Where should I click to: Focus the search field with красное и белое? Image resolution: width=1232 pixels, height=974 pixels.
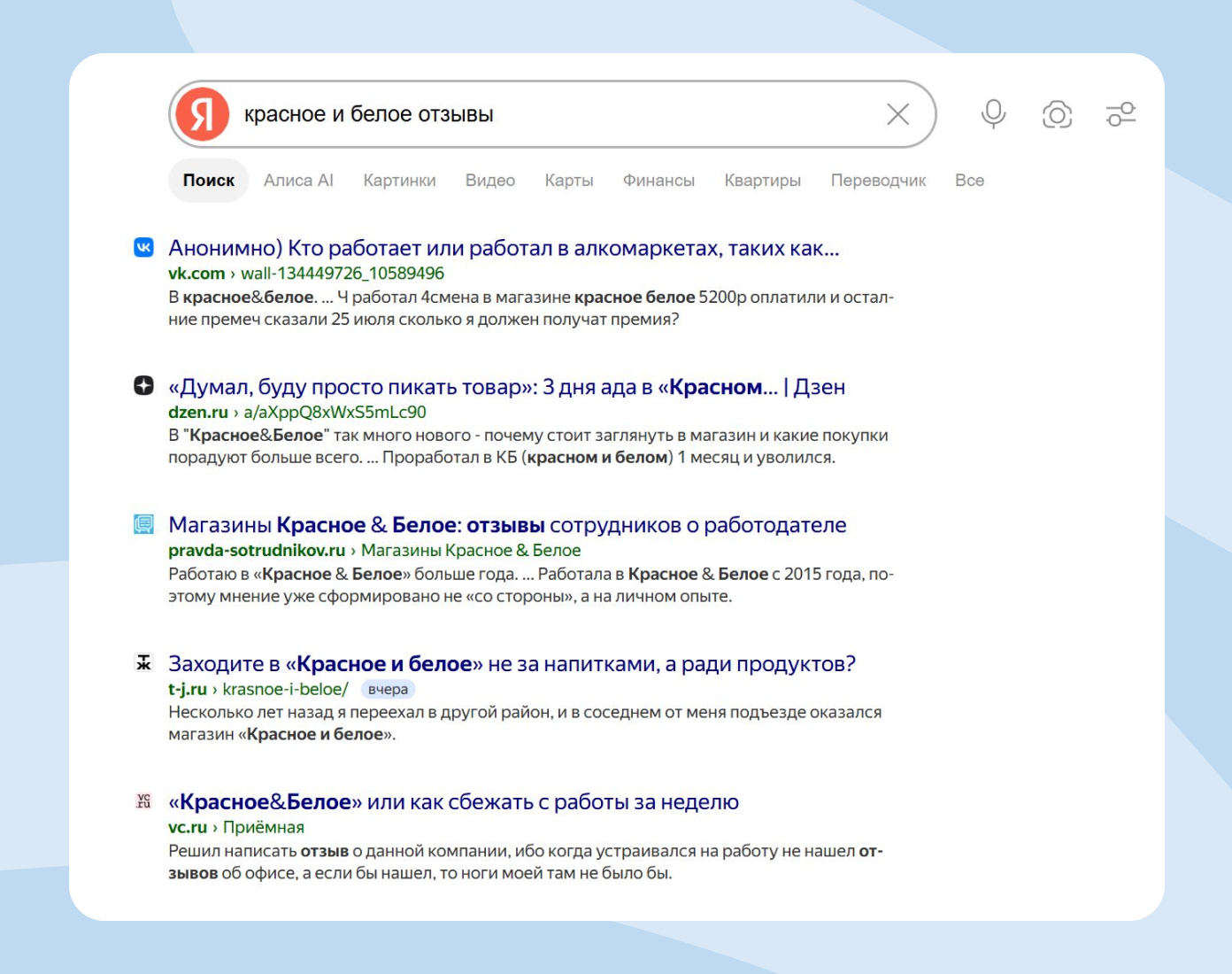[558, 114]
